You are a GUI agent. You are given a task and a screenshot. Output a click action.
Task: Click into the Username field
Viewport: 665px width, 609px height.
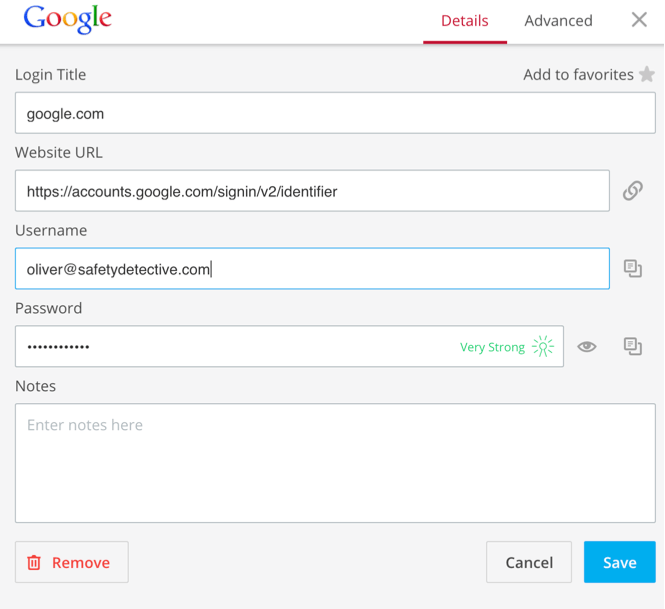pyautogui.click(x=312, y=269)
